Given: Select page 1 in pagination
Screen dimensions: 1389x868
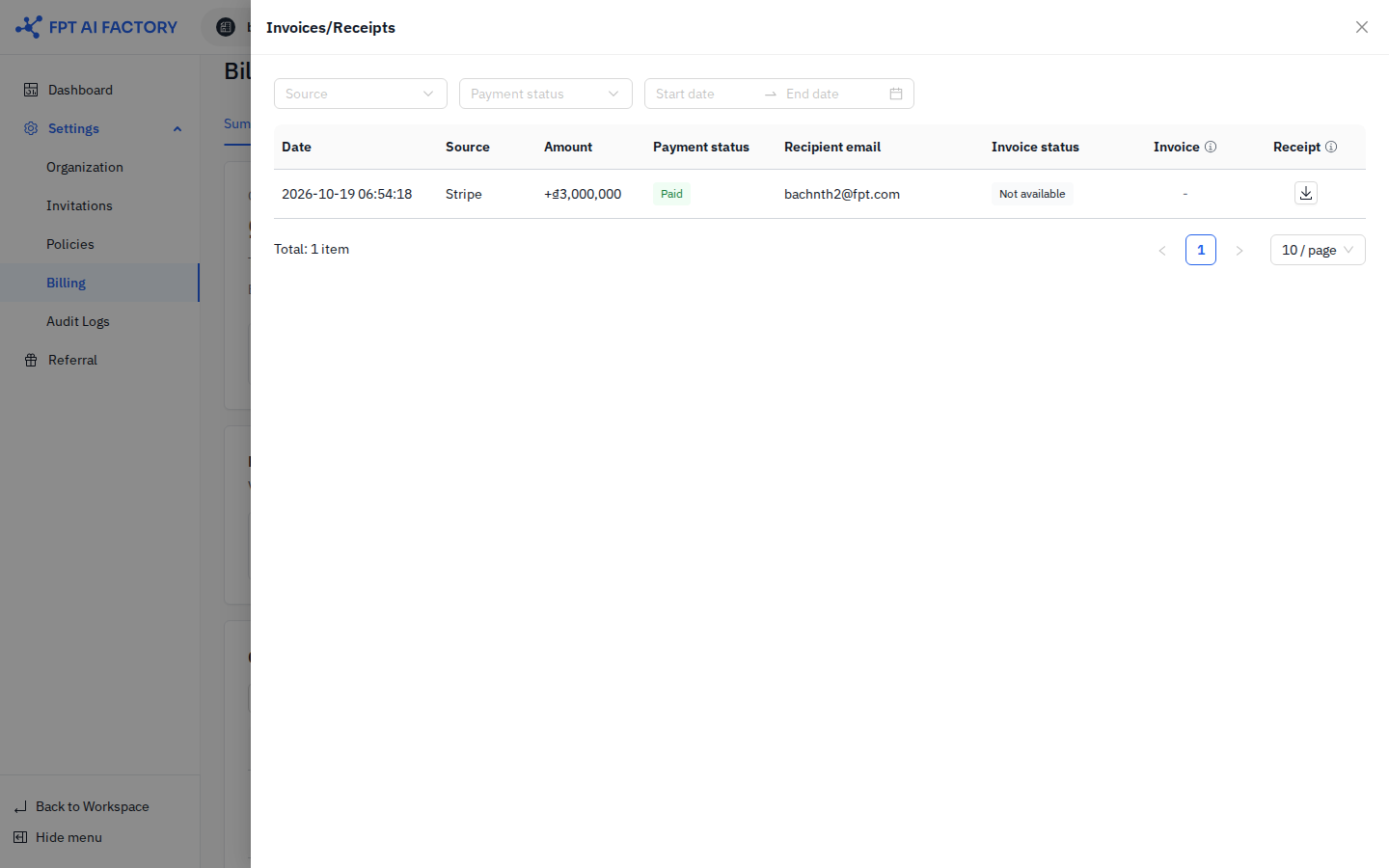Looking at the screenshot, I should [x=1201, y=250].
